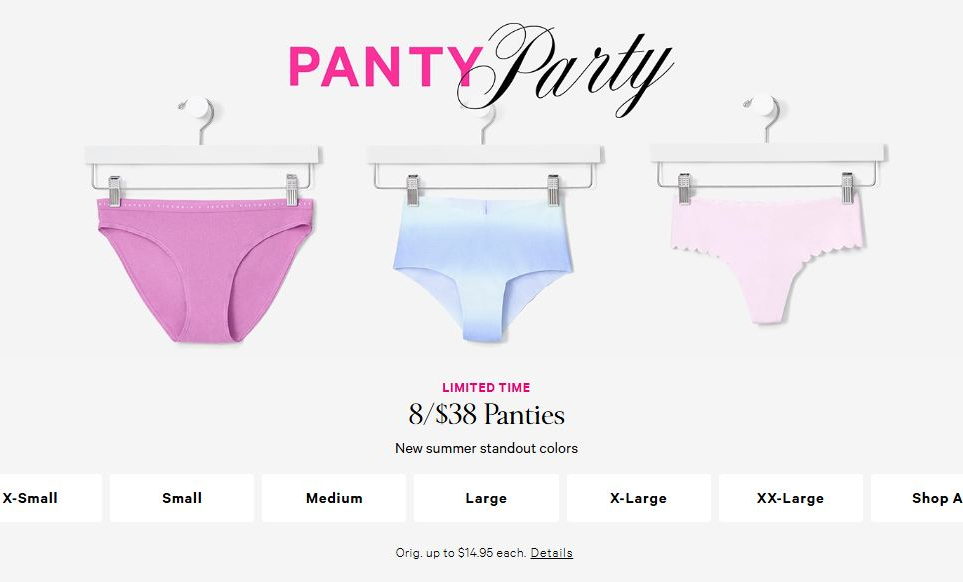The image size is (963, 582).
Task: Click the right metal clip on pink thong
Action: [x=848, y=188]
